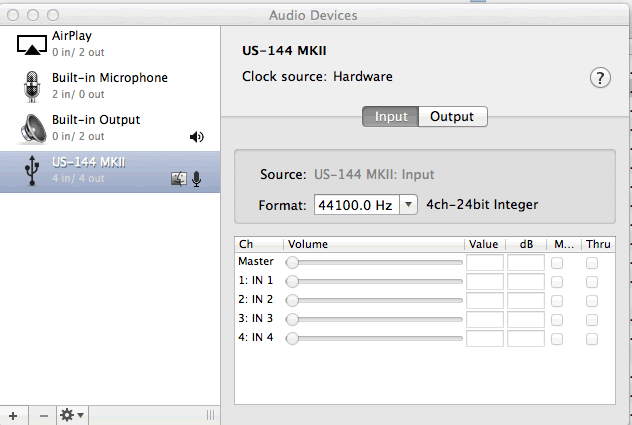632x425 pixels.
Task: Click 'Clock source: Hardware' text
Action: tap(317, 77)
